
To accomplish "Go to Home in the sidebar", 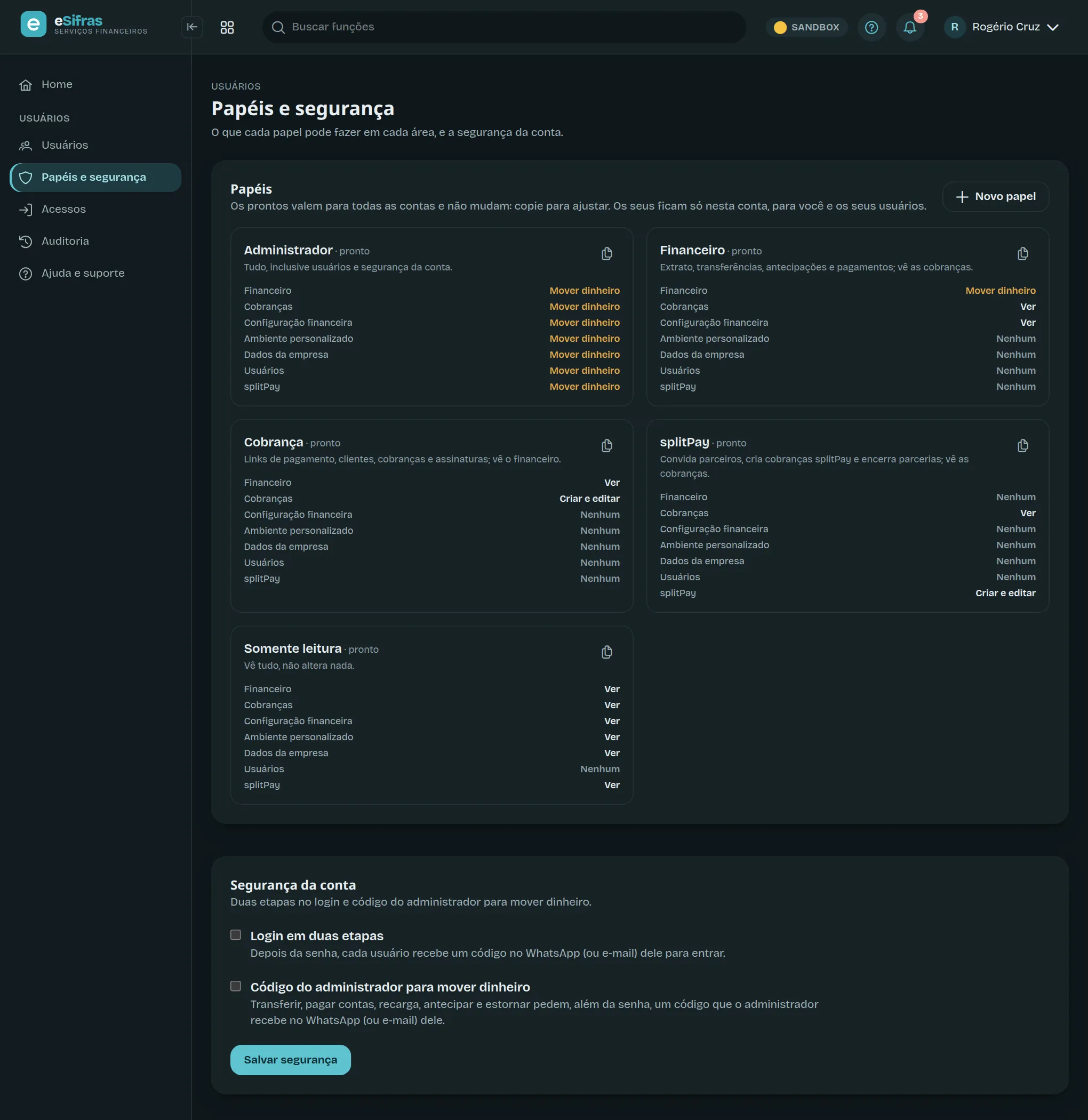I will pyautogui.click(x=96, y=85).
